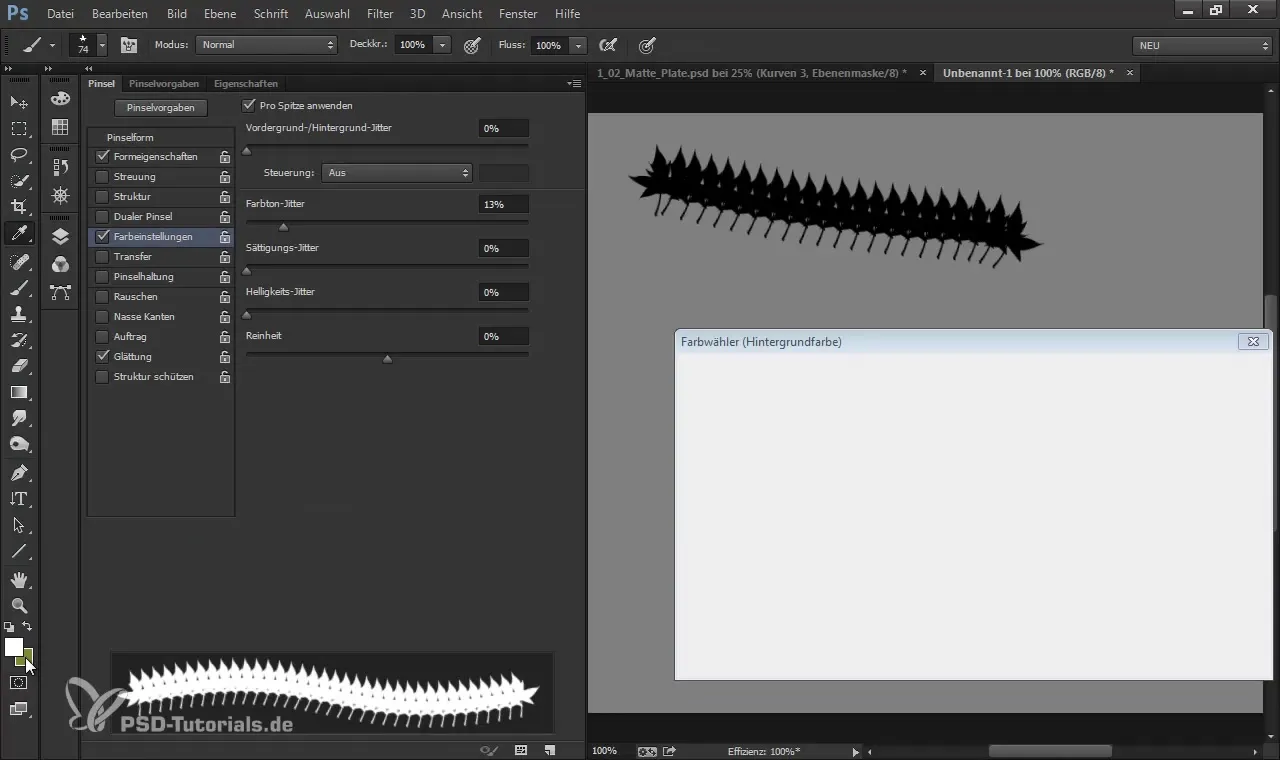Select the Lasso tool
Image resolution: width=1280 pixels, height=760 pixels.
click(19, 155)
